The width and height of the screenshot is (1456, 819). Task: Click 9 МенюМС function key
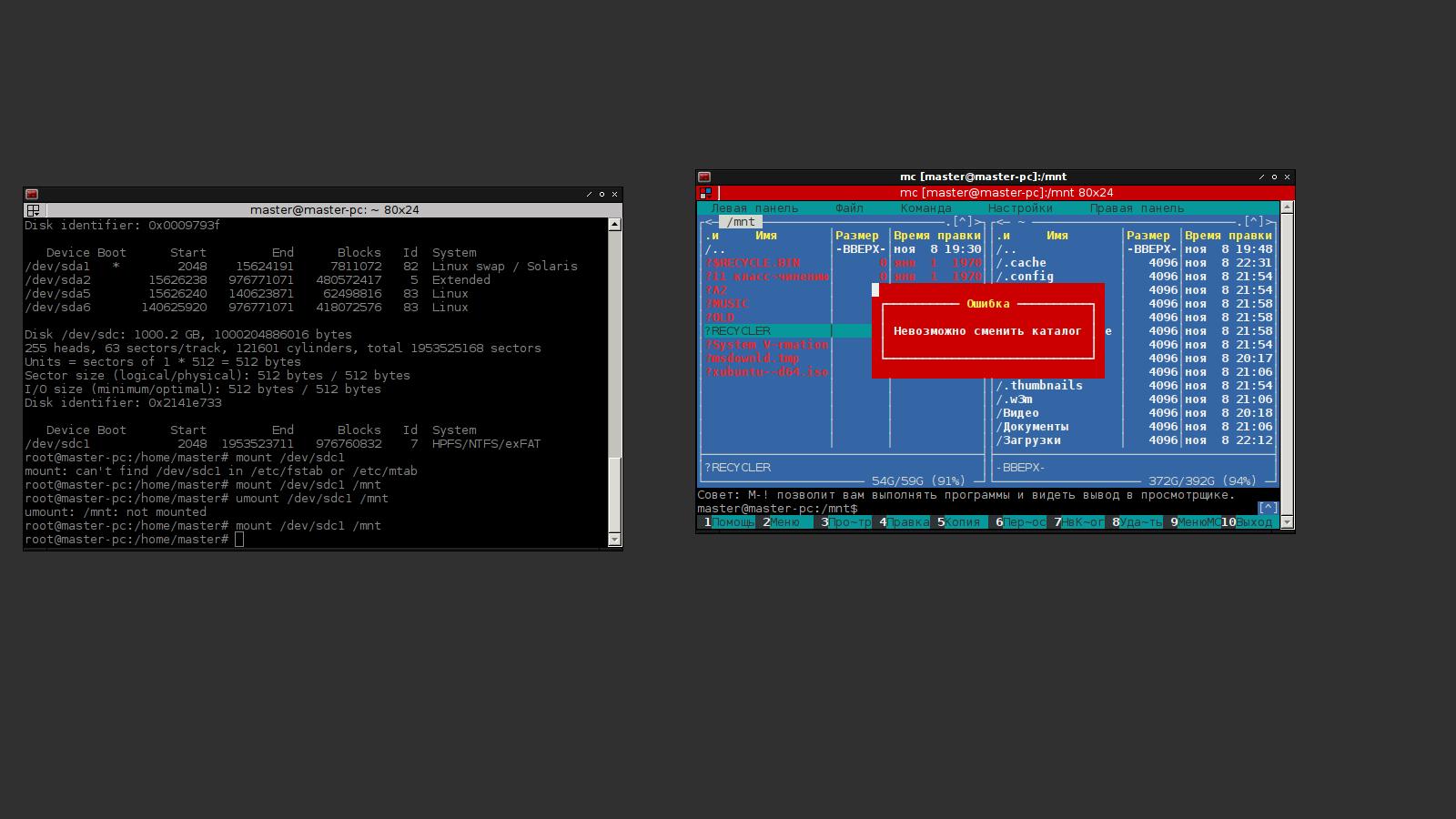pyautogui.click(x=1195, y=522)
